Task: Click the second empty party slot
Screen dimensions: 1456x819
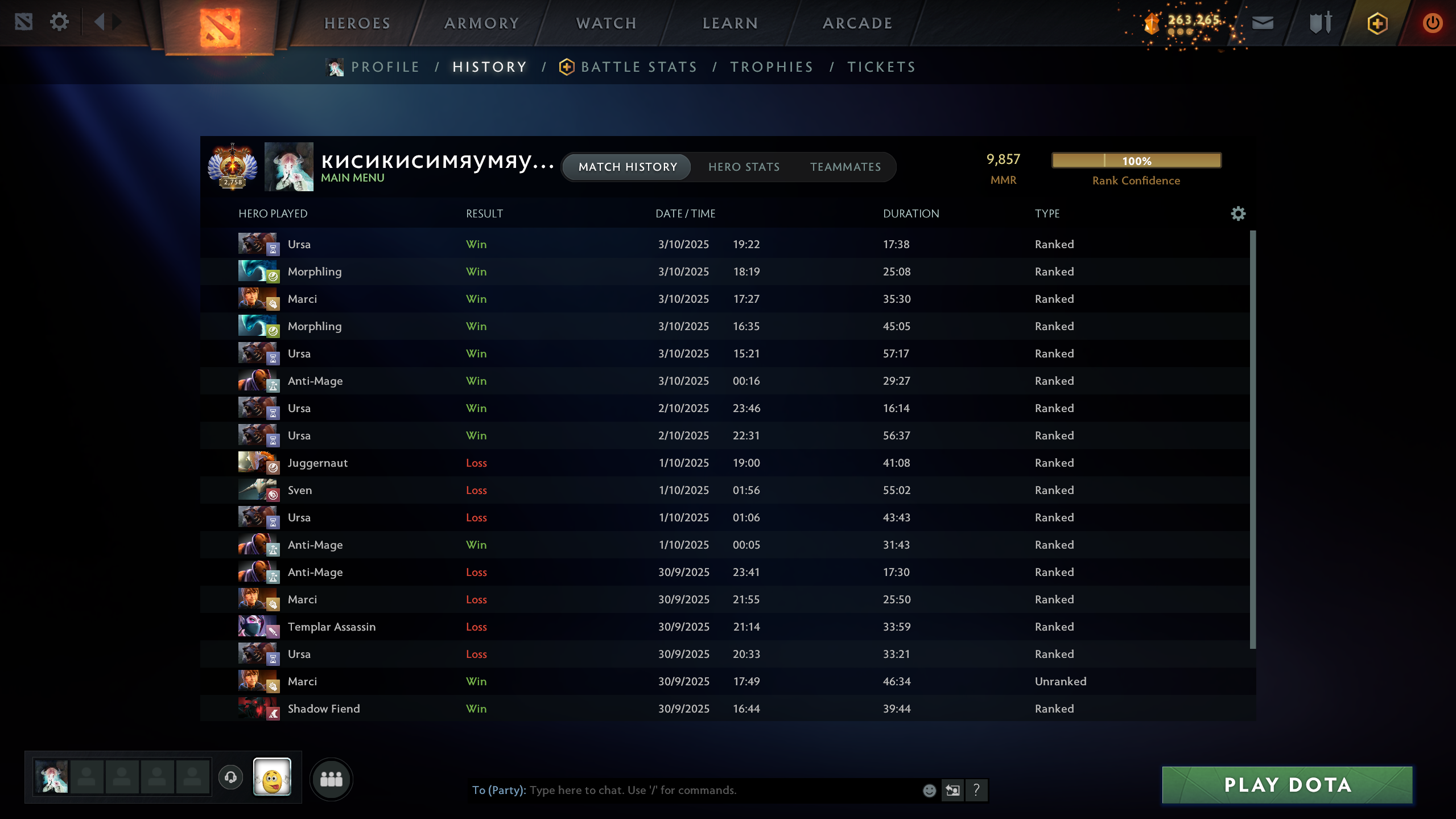Action: pyautogui.click(x=122, y=777)
